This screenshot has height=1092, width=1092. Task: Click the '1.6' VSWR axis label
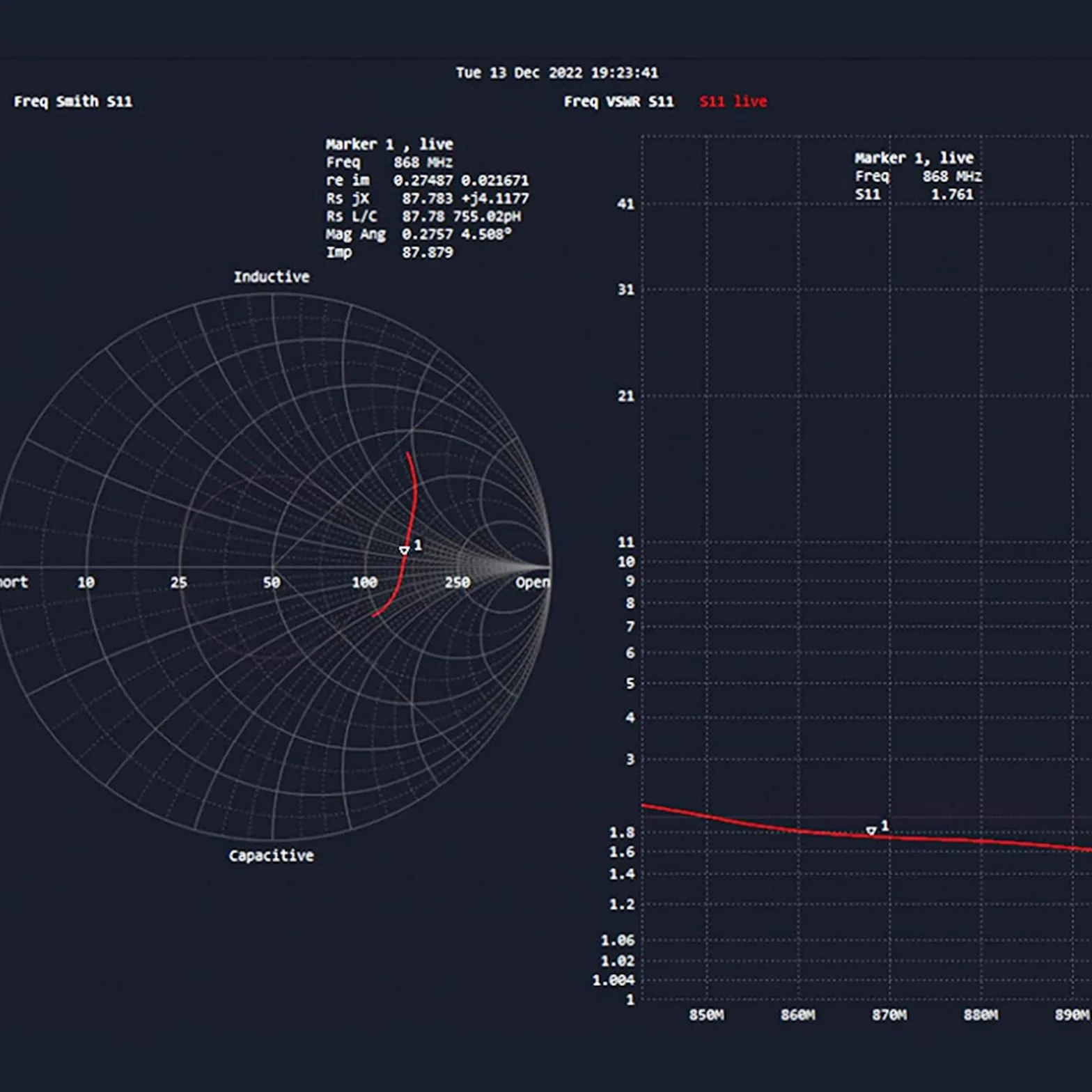point(622,852)
